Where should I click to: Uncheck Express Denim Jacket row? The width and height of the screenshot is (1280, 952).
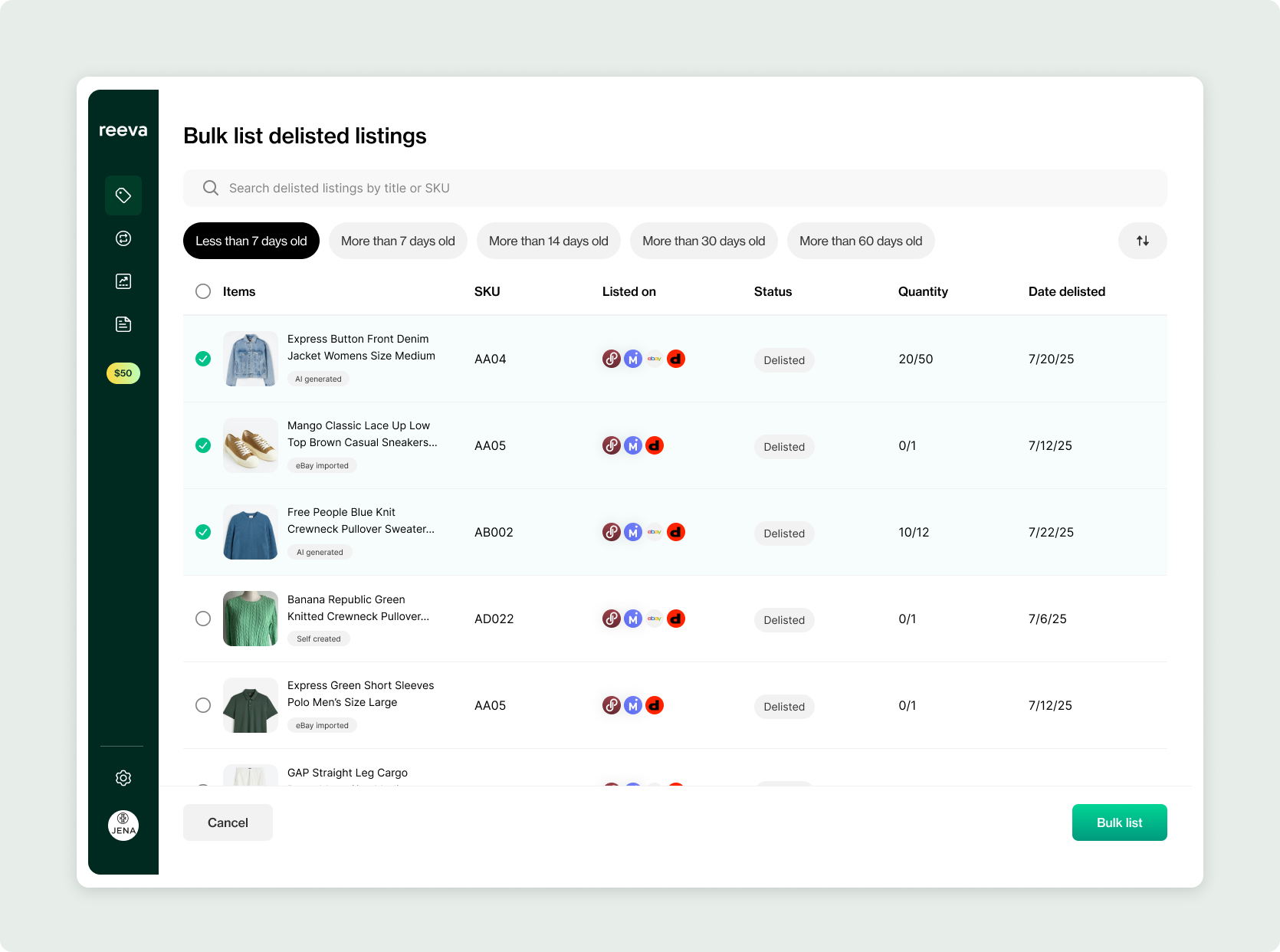pos(203,359)
